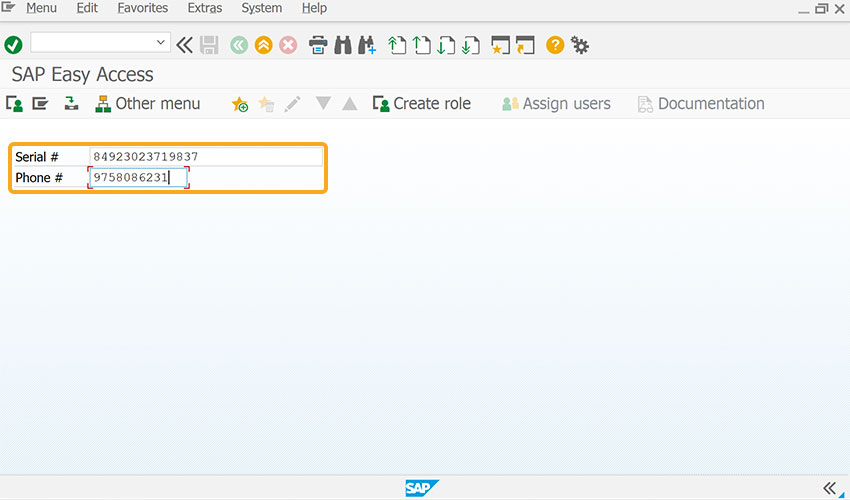
Task: Click the Create role button
Action: tap(422, 104)
